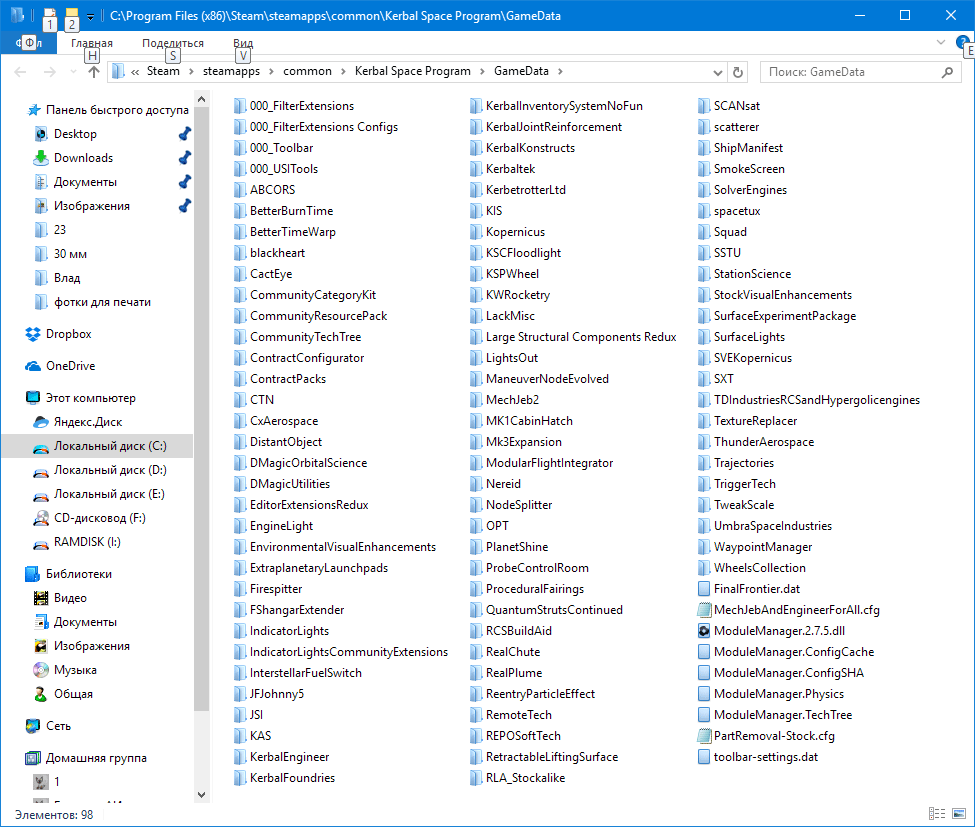Viewport: 975px width, 827px height.
Task: Switch to large thumbnails view icon
Action: 959,813
